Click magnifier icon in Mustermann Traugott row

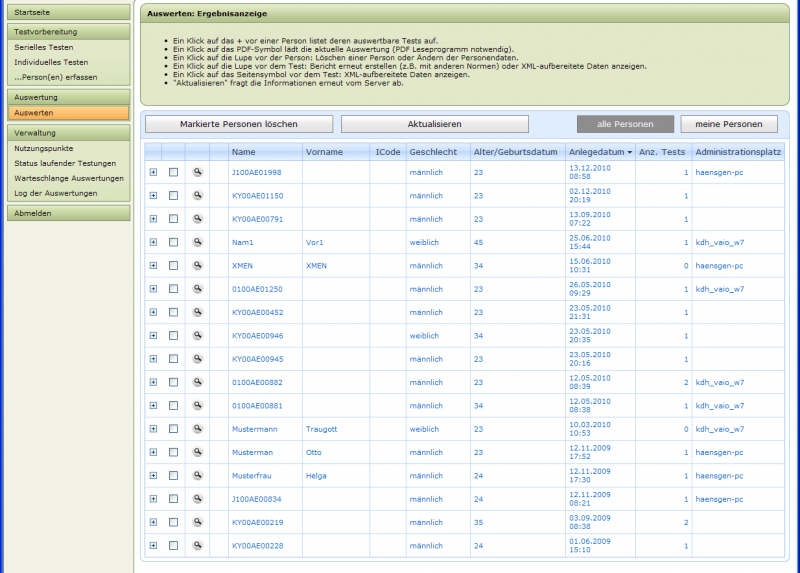198,429
